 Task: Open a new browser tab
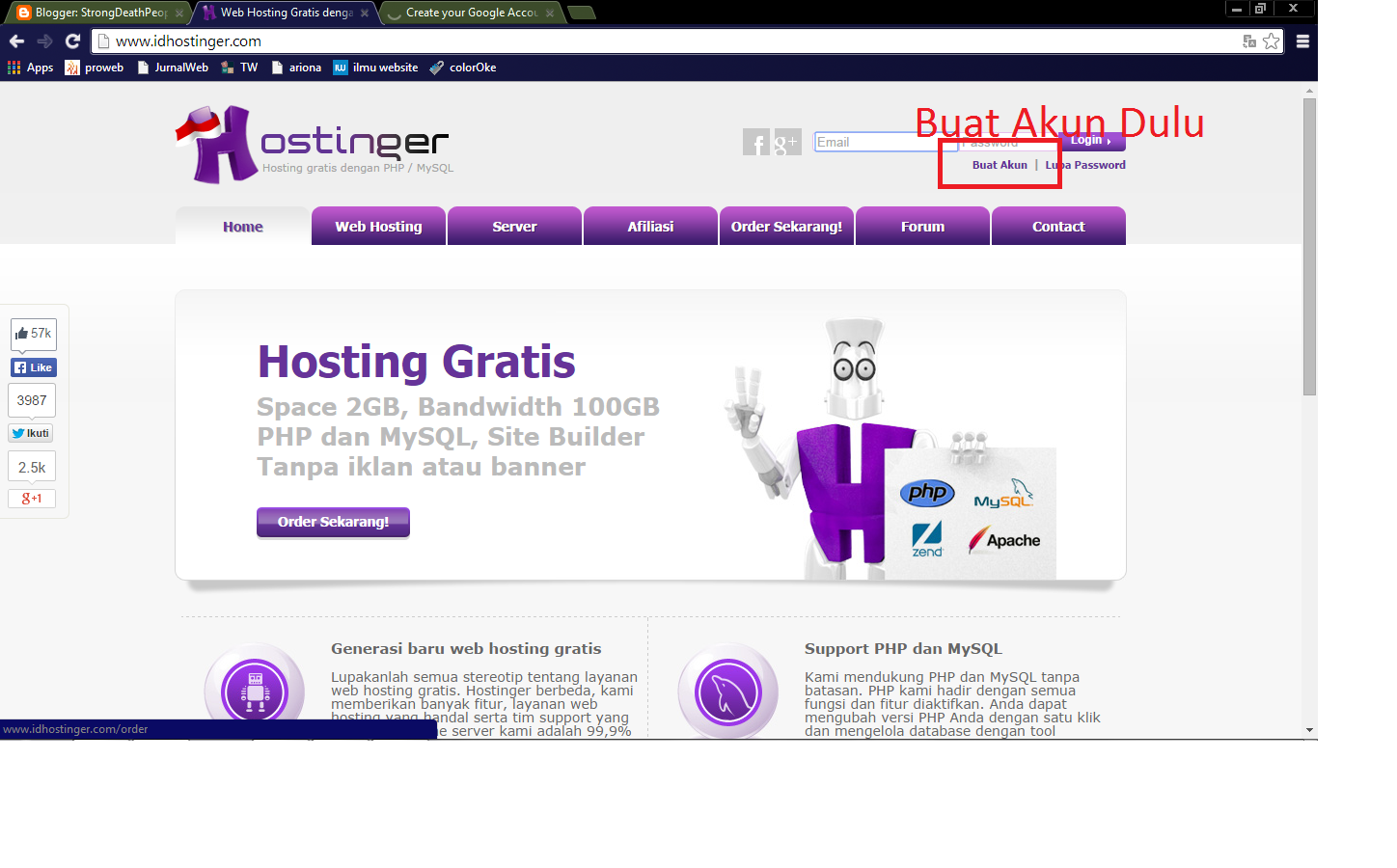click(581, 13)
